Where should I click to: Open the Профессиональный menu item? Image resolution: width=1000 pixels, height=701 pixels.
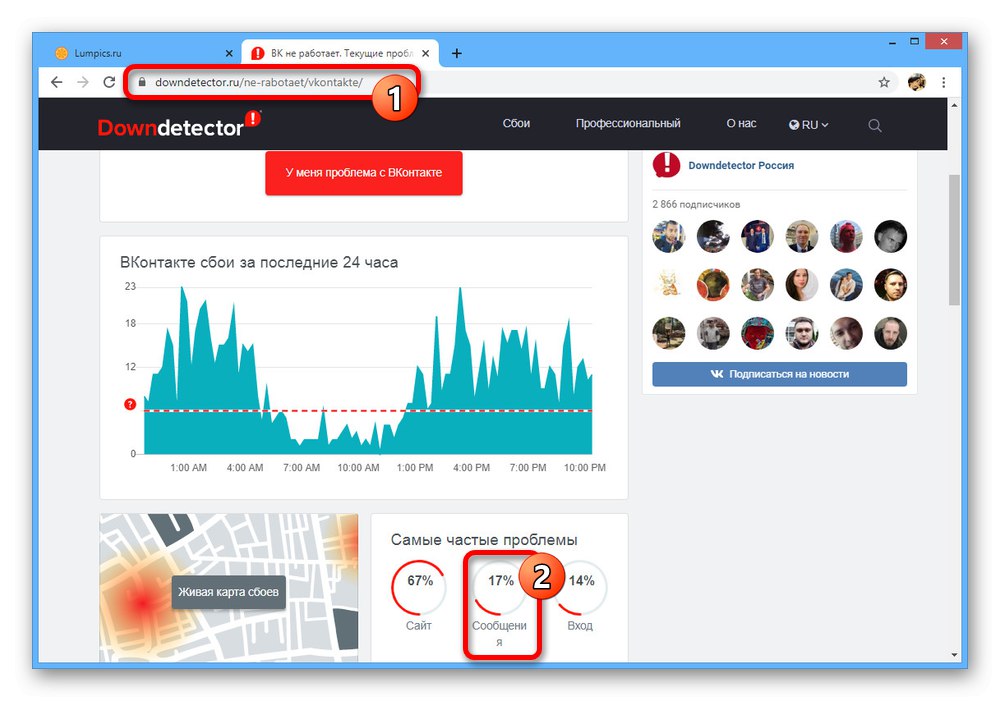click(628, 124)
